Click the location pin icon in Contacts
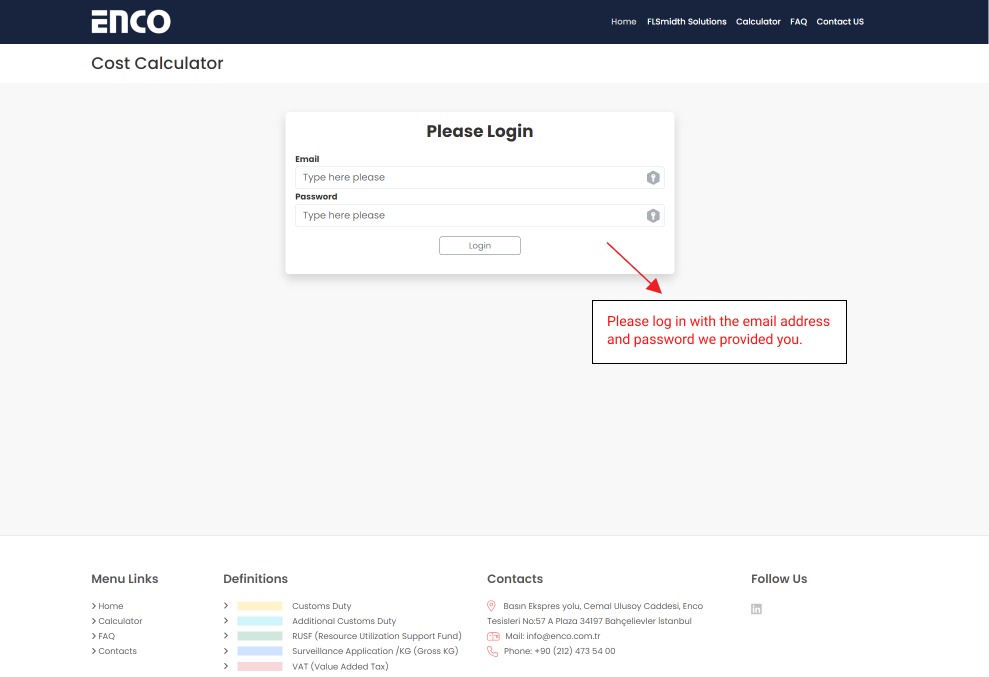Viewport: 989px width, 677px height. click(492, 606)
